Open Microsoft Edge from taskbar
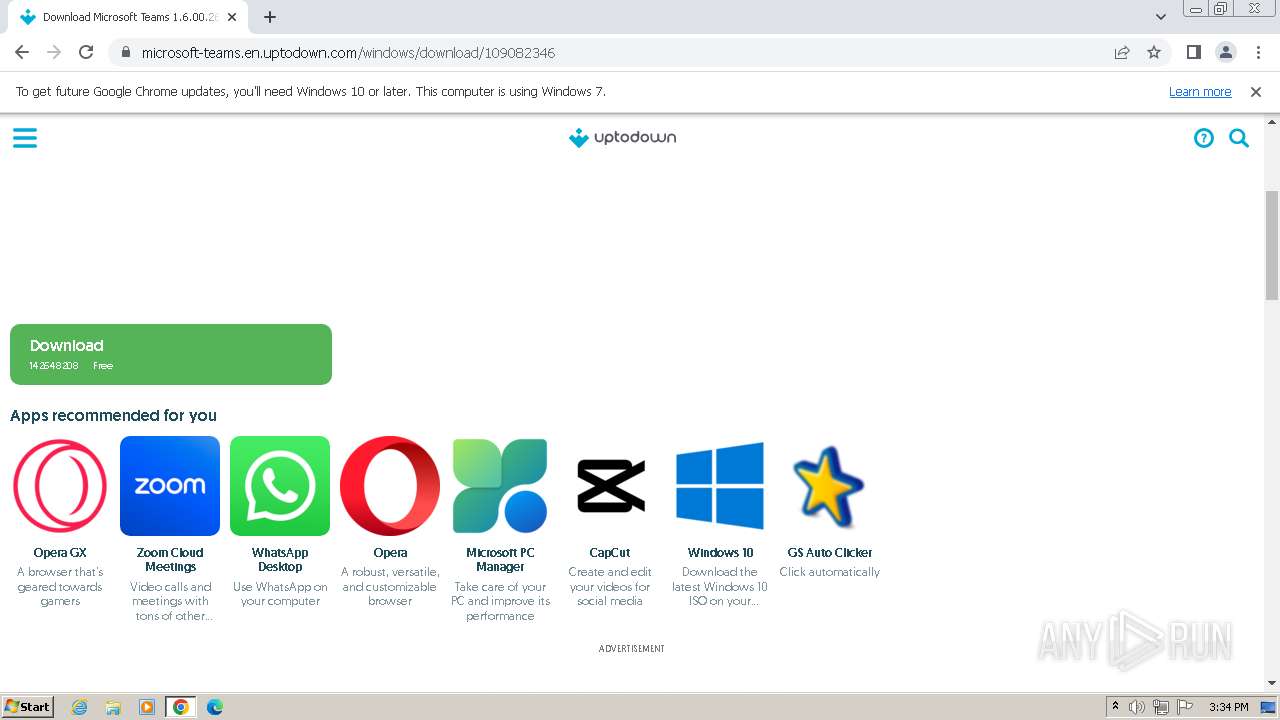1280x720 pixels. pyautogui.click(x=215, y=707)
